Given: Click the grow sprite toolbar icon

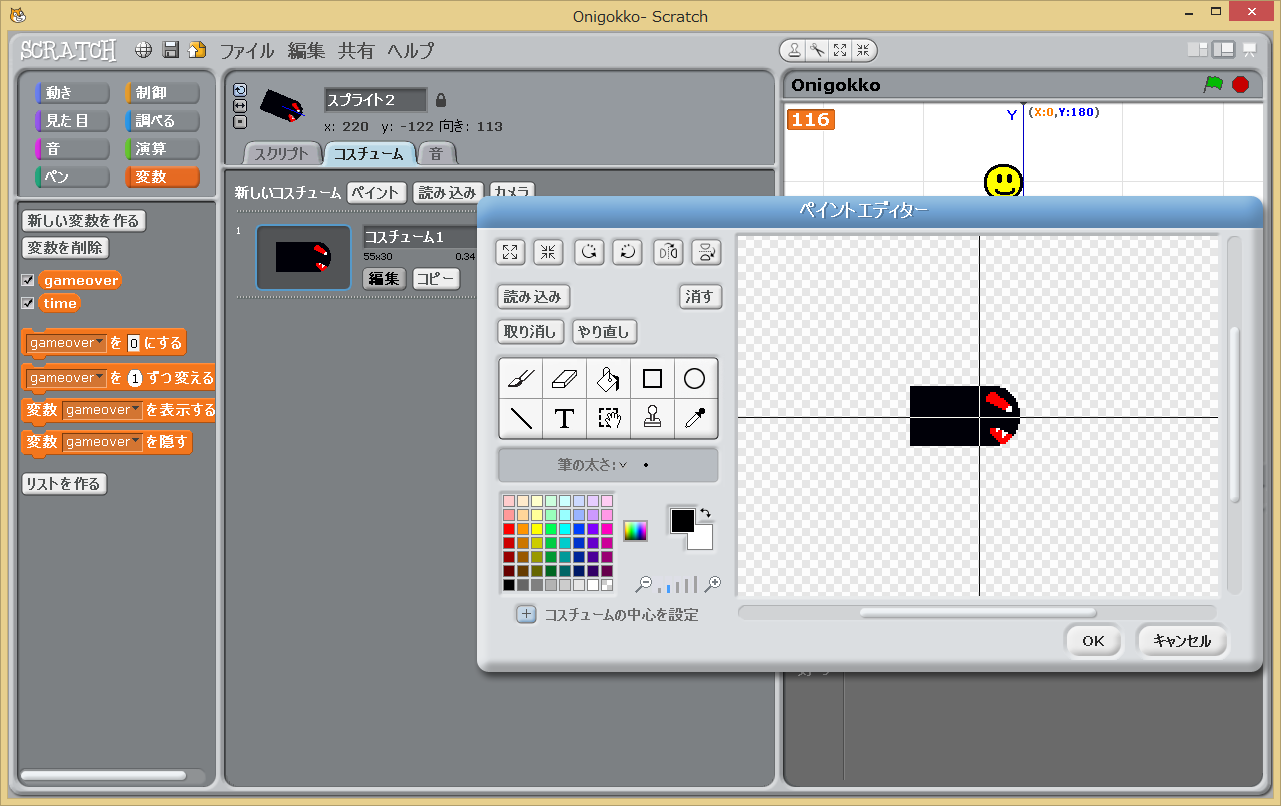Looking at the screenshot, I should click(840, 50).
